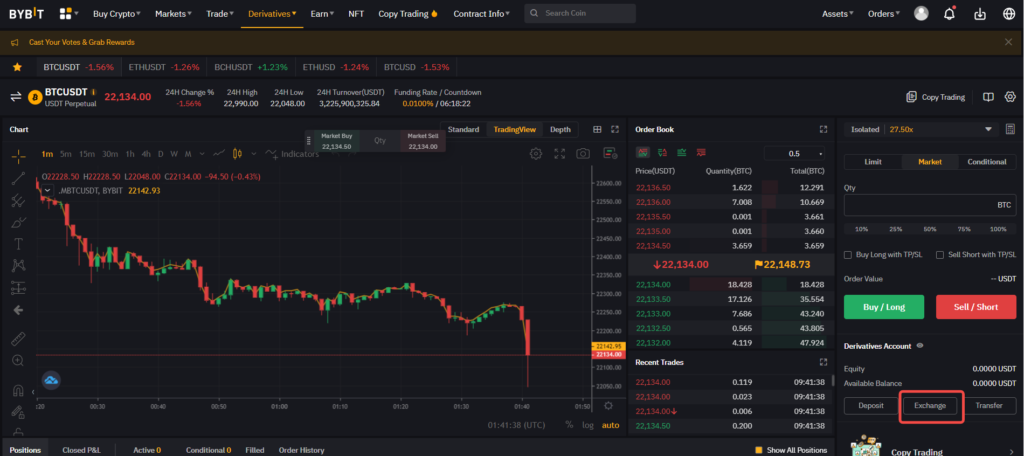
Task: Select the zoom in magnifier tool
Action: pos(18,360)
